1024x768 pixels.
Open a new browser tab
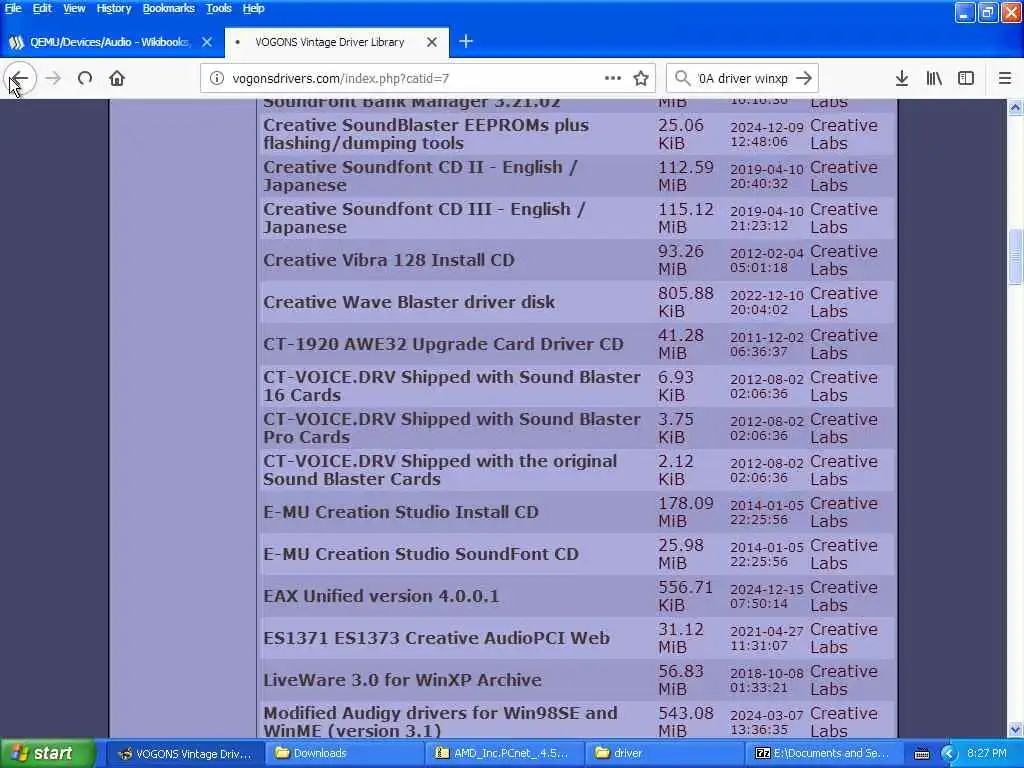pyautogui.click(x=466, y=42)
